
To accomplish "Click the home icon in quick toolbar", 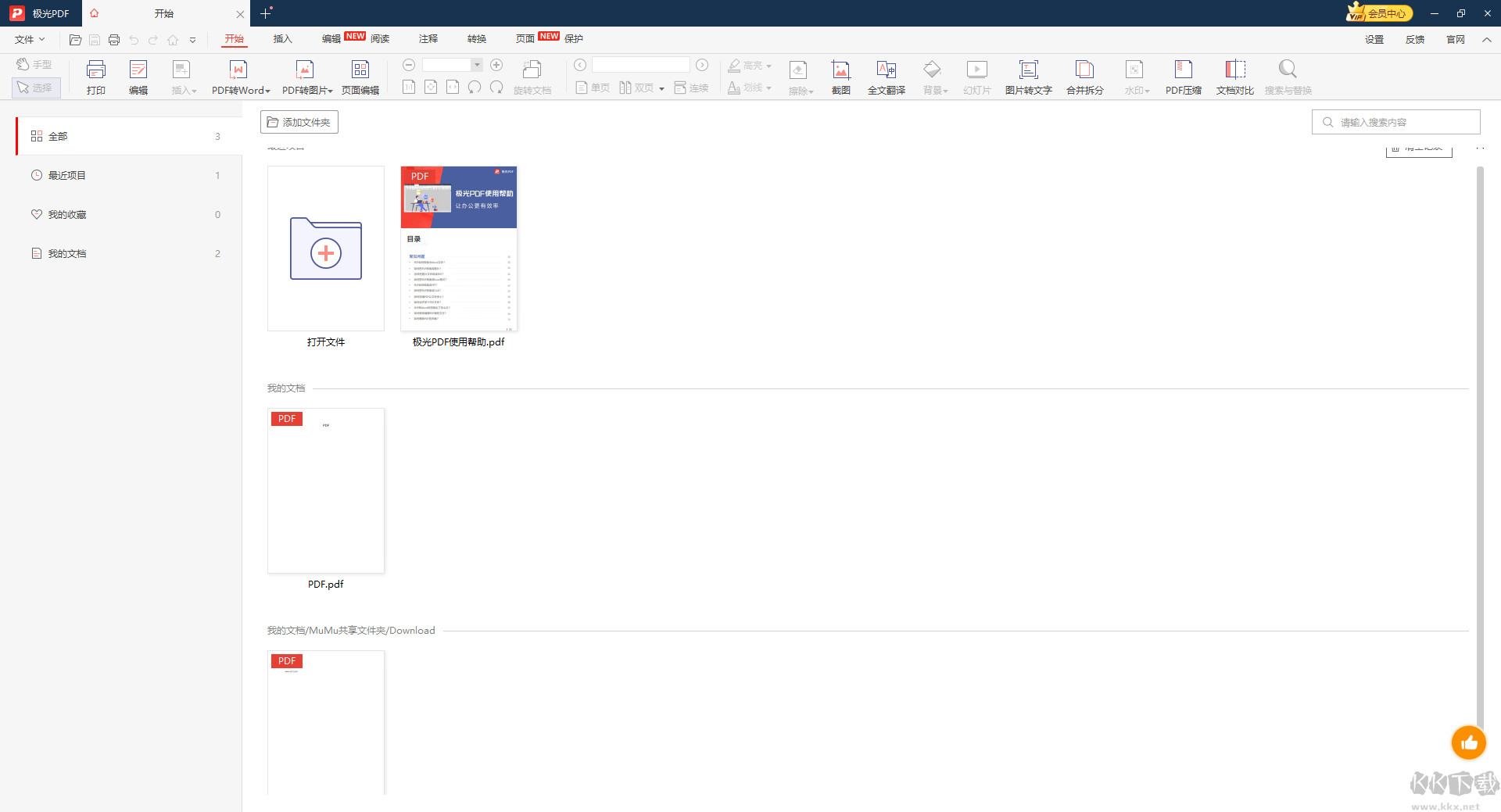I will [x=173, y=39].
